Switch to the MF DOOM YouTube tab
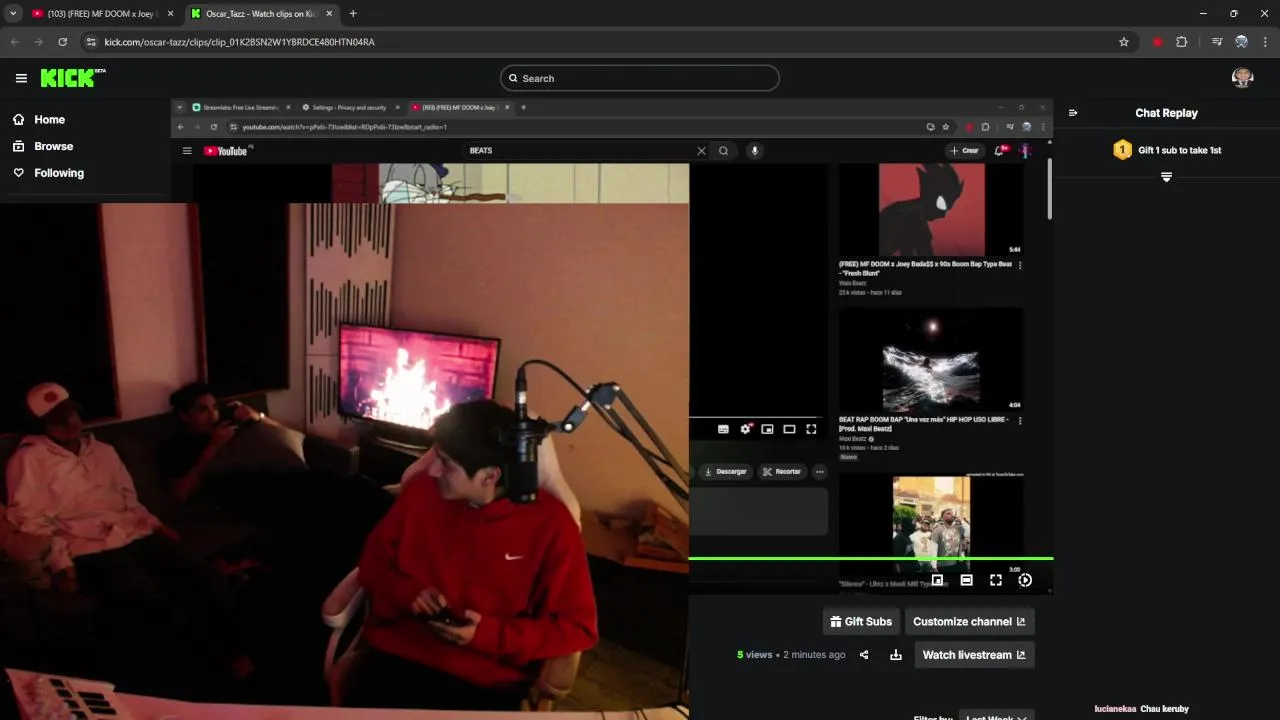 click(100, 14)
